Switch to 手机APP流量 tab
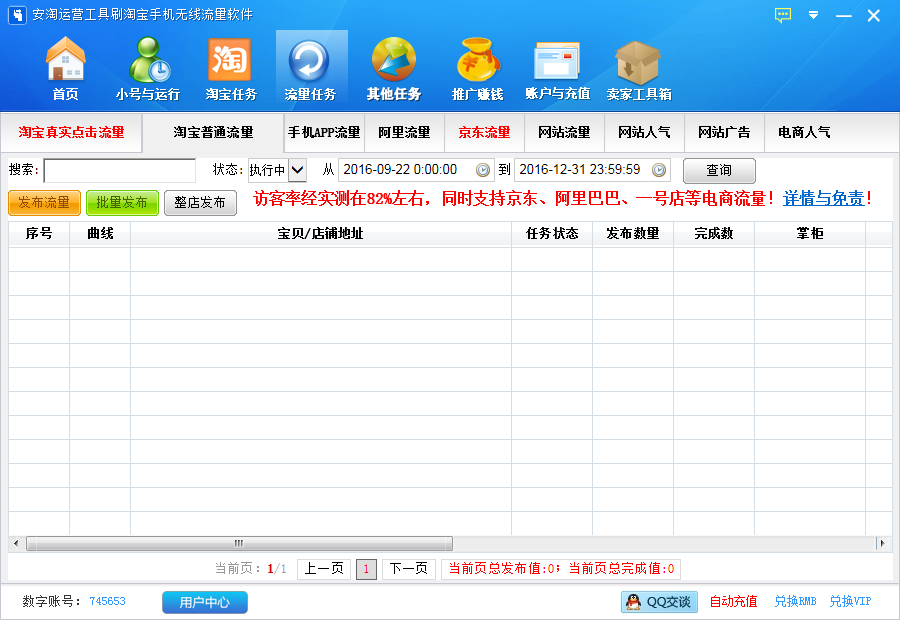The height and width of the screenshot is (620, 900). [324, 133]
